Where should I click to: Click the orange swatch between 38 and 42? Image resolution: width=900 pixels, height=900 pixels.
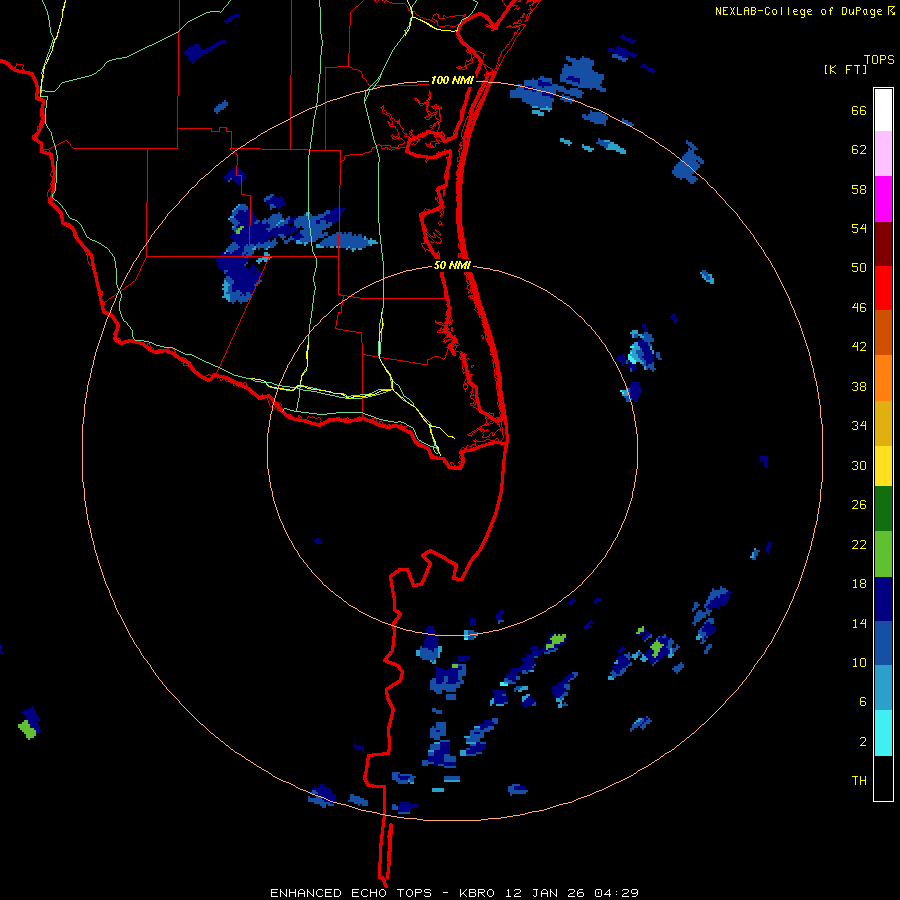tap(883, 378)
